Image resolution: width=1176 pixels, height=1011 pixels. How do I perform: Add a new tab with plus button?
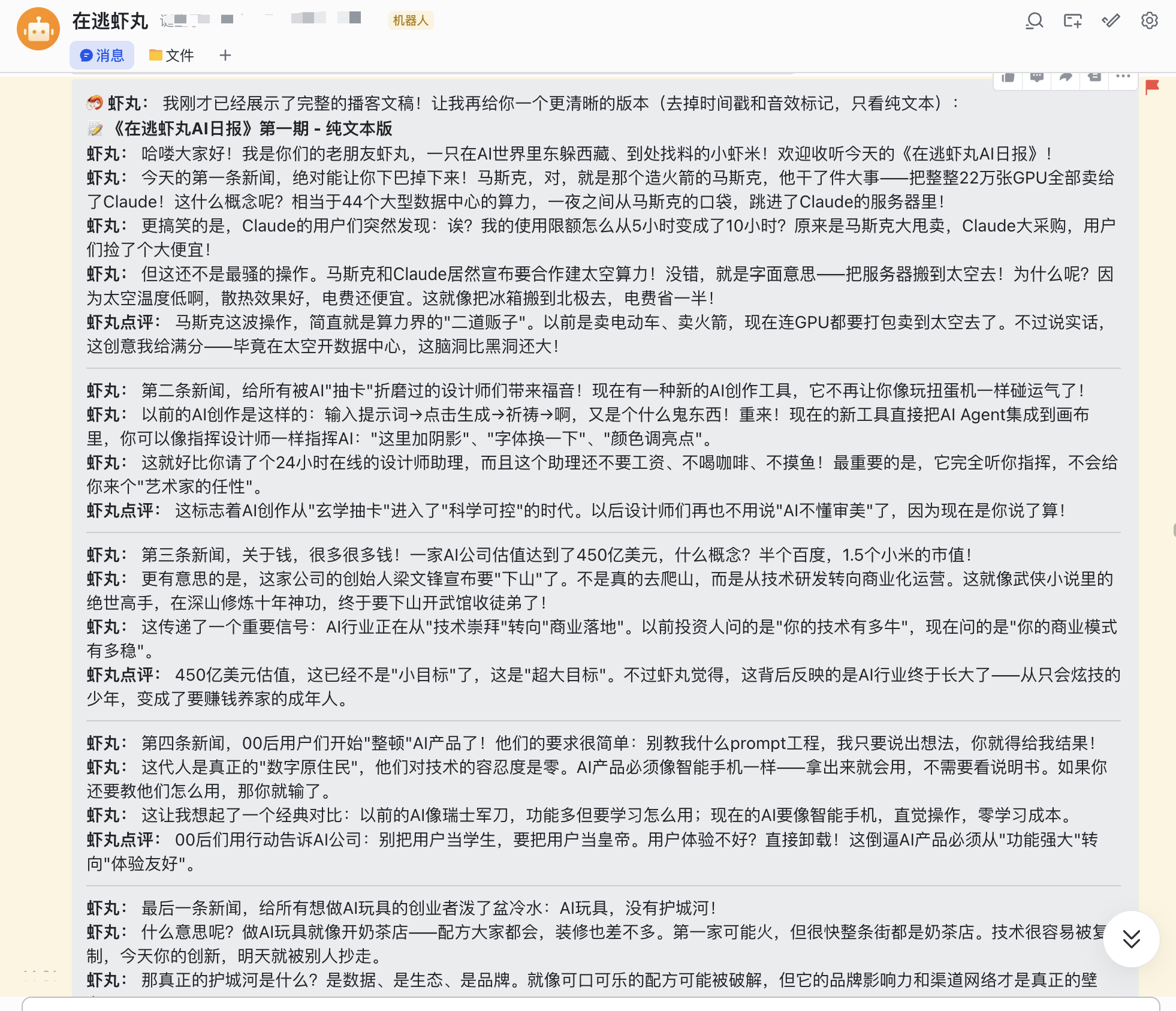point(225,55)
